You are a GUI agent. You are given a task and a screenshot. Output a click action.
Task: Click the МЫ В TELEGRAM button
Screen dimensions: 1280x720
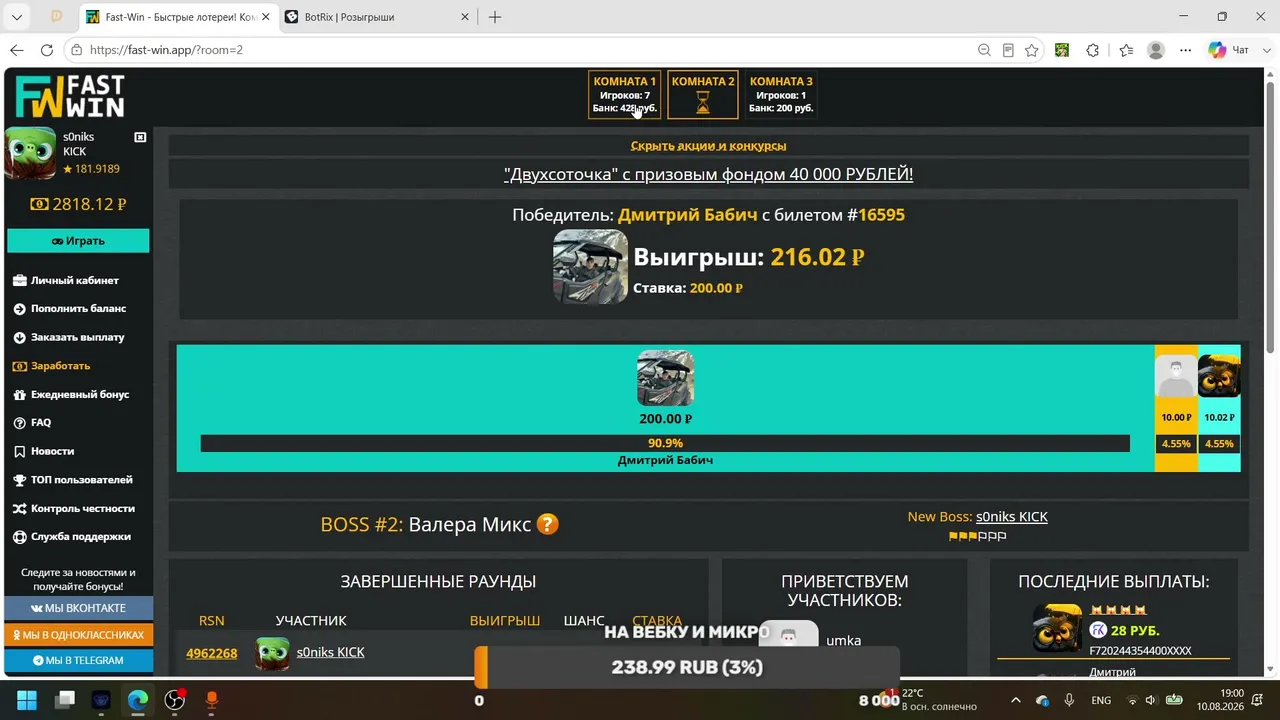79,661
